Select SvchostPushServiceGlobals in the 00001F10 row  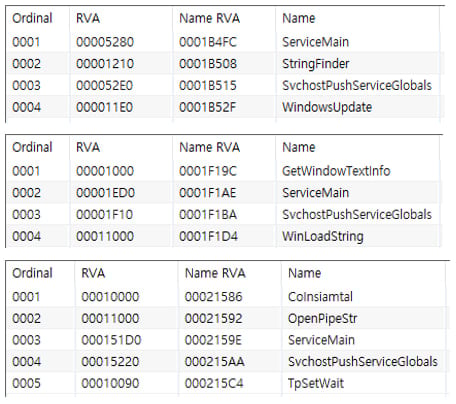pyautogui.click(x=357, y=214)
